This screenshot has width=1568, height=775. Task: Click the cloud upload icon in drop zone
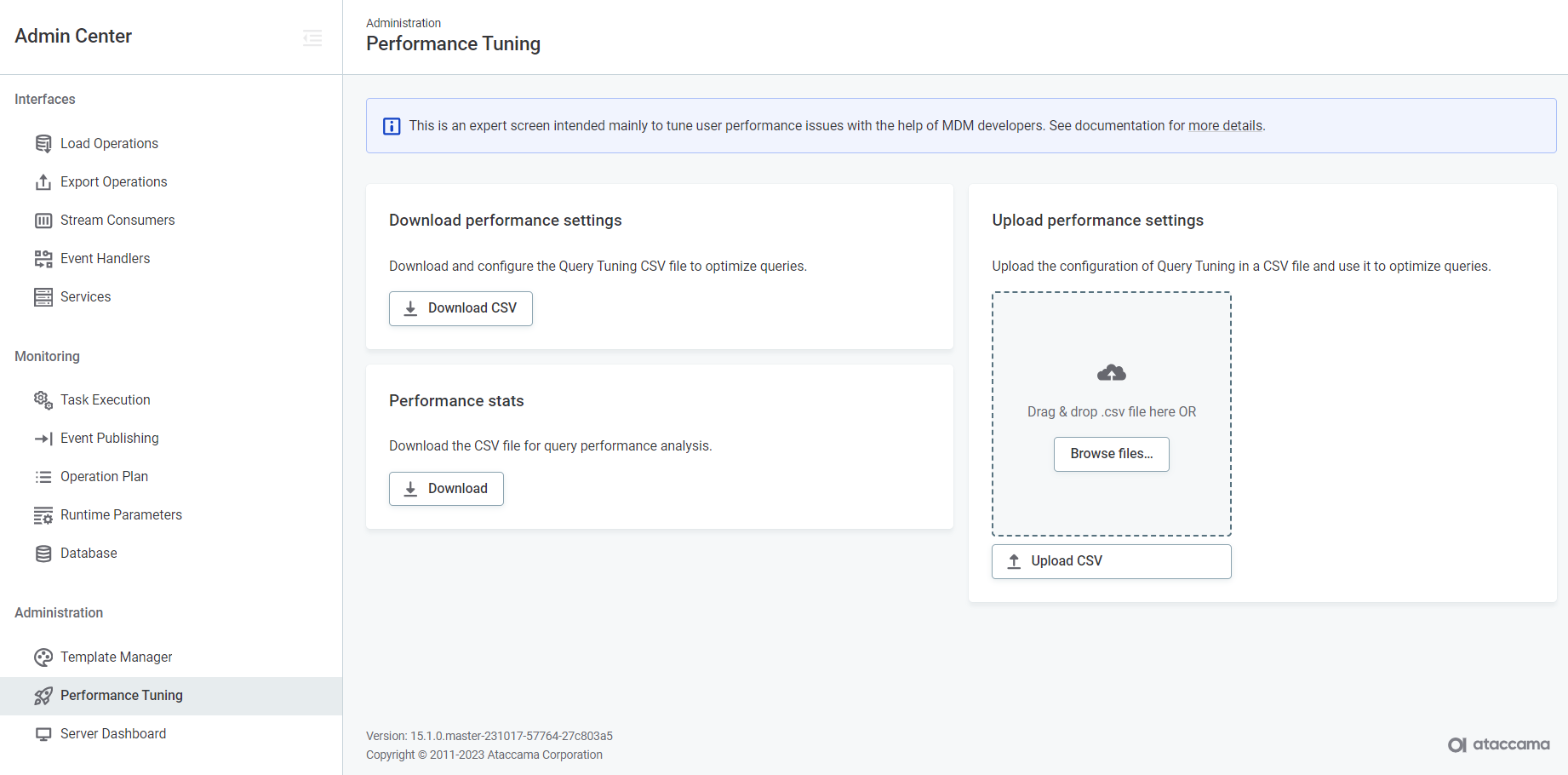click(1111, 373)
